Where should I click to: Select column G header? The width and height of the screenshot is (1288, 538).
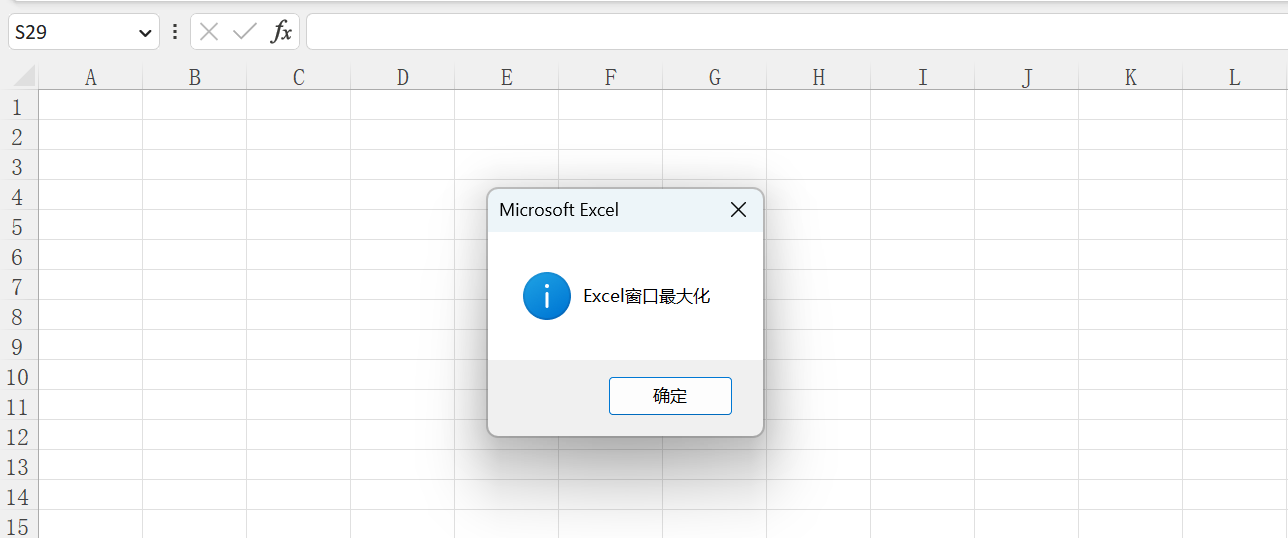(714, 77)
